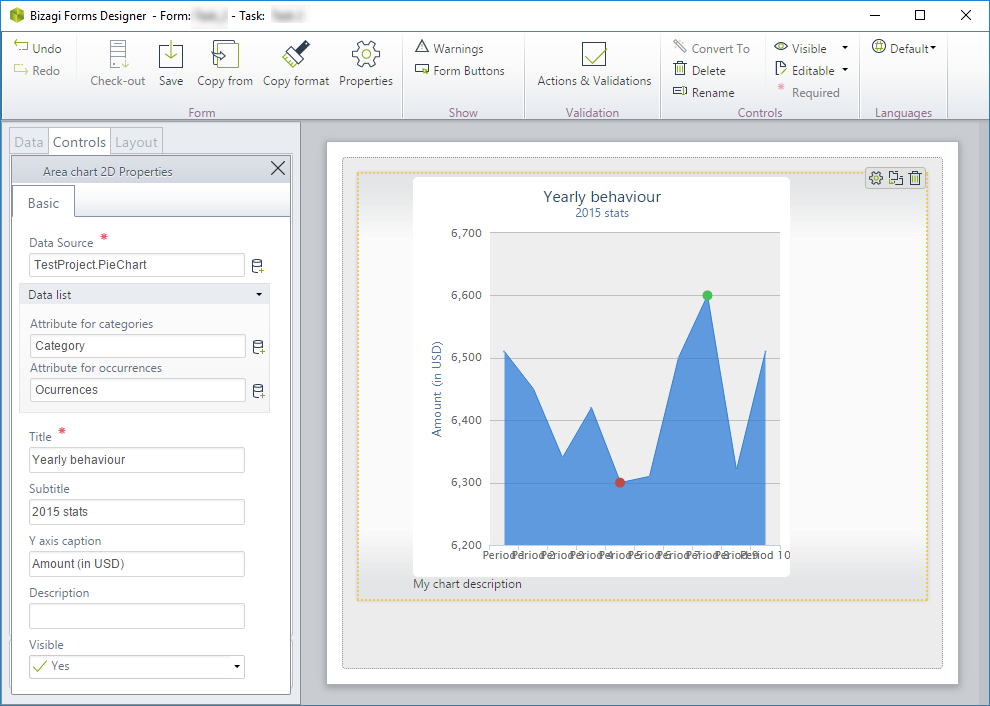Expand the Visible dropdown arrow in ribbon

click(x=845, y=48)
